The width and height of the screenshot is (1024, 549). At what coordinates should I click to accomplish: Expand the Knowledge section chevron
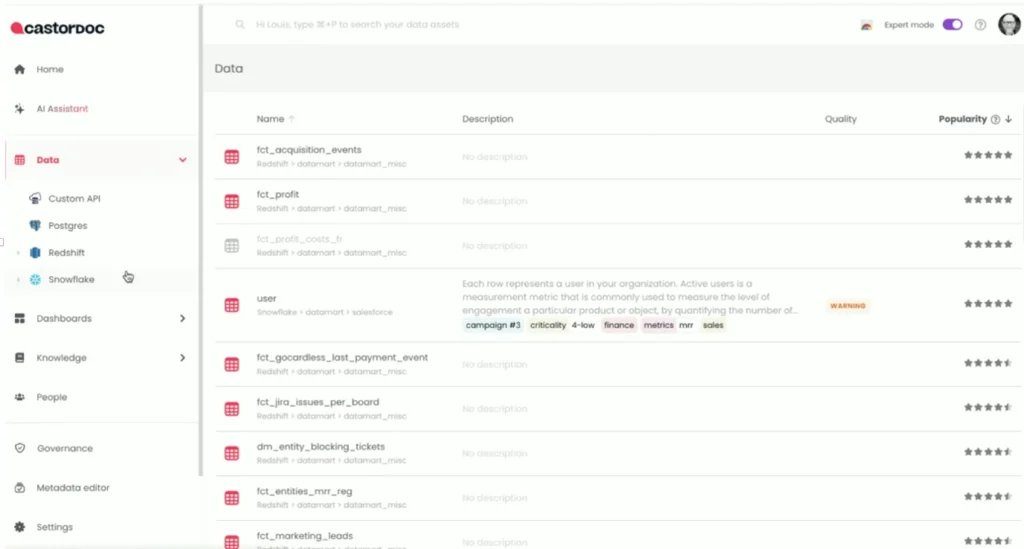[x=183, y=358]
